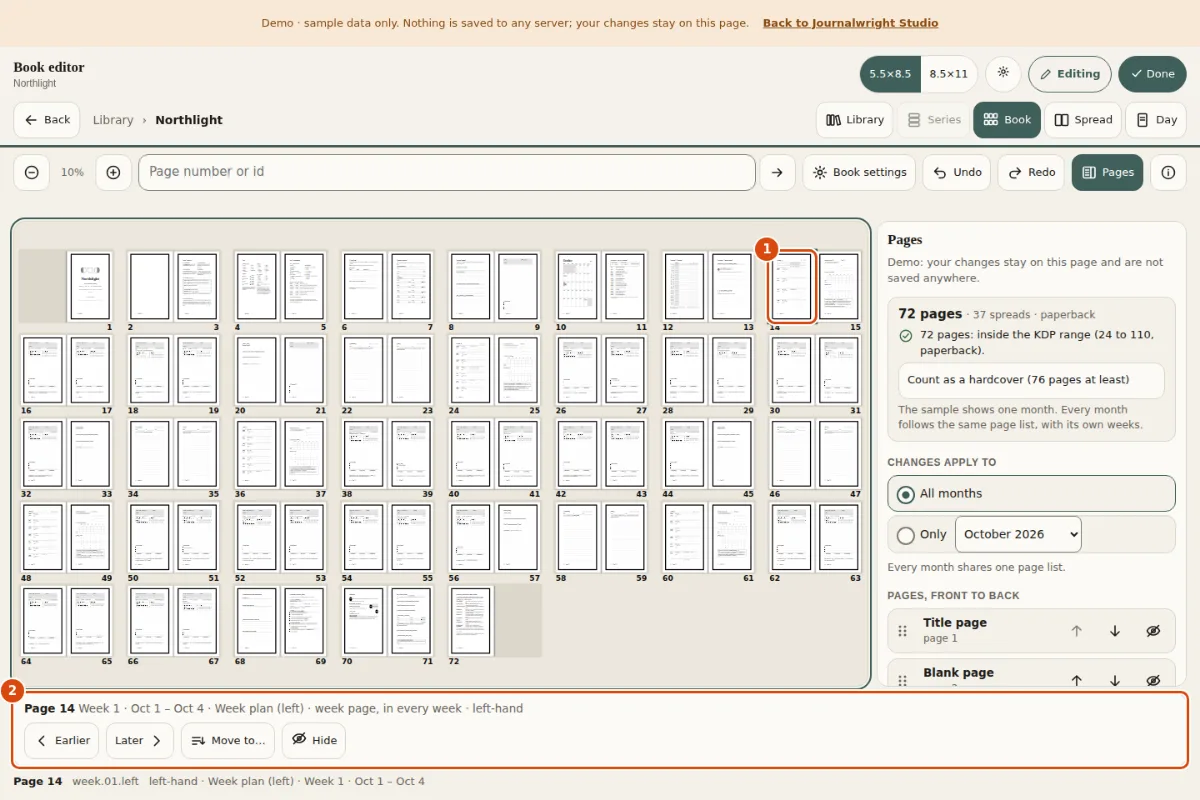Hide the Blank page eye icon
Image resolution: width=1200 pixels, height=800 pixels.
[x=1153, y=680]
